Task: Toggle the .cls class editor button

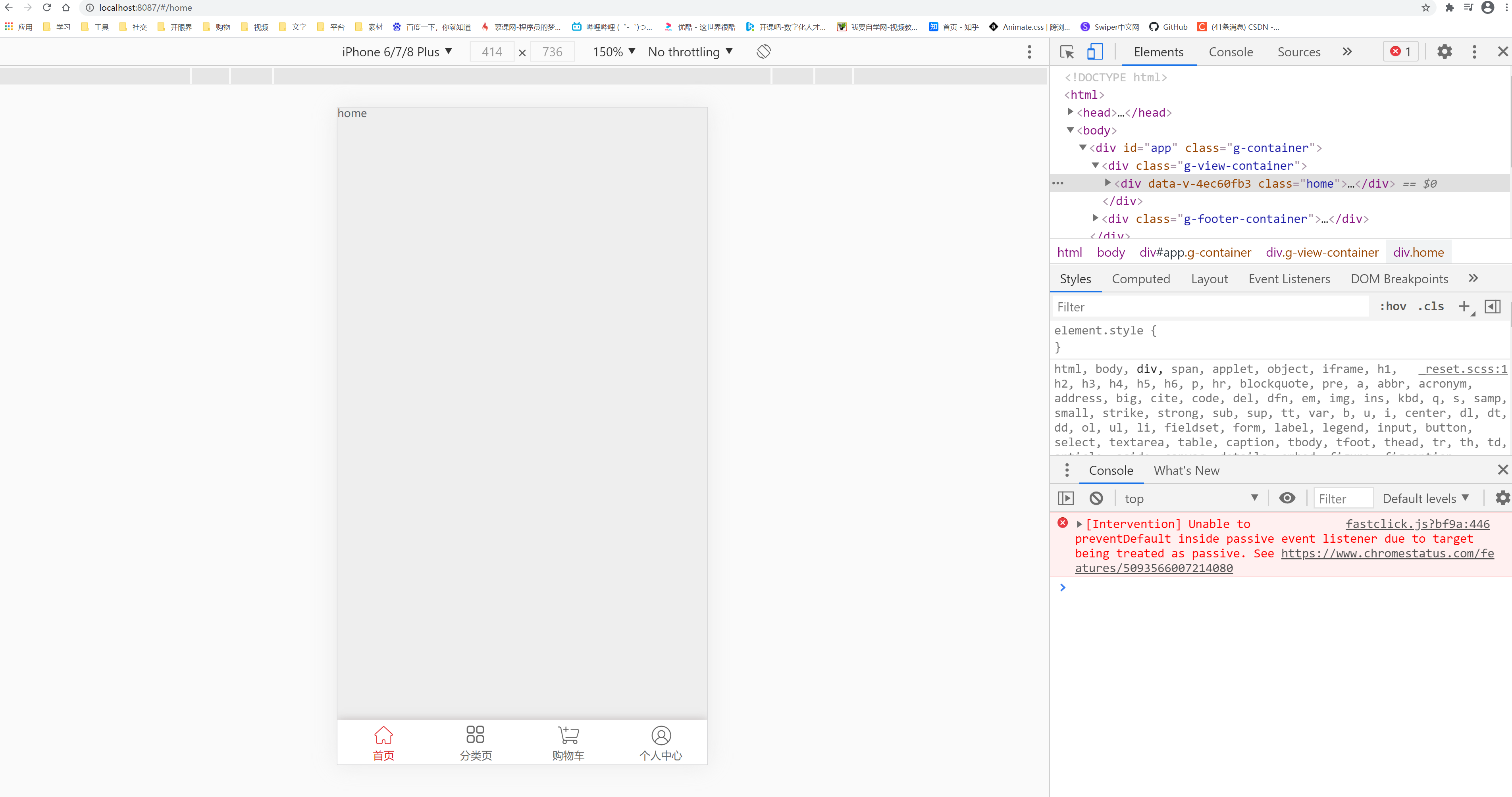Action: tap(1430, 306)
